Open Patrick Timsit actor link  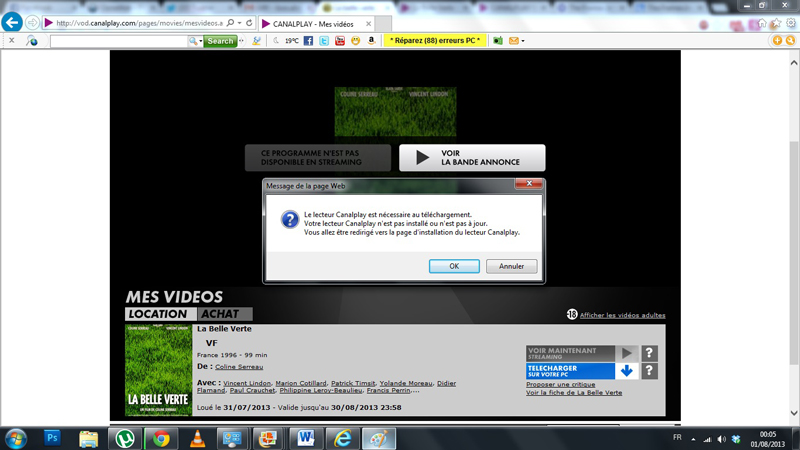(353, 383)
